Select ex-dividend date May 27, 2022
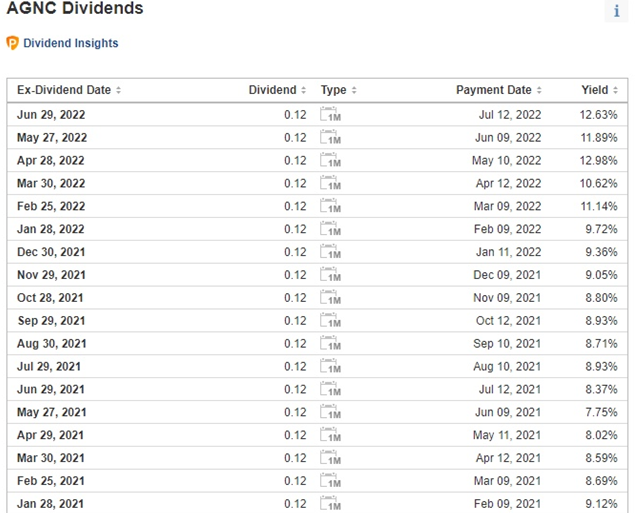The height and width of the screenshot is (513, 635). pyautogui.click(x=52, y=138)
